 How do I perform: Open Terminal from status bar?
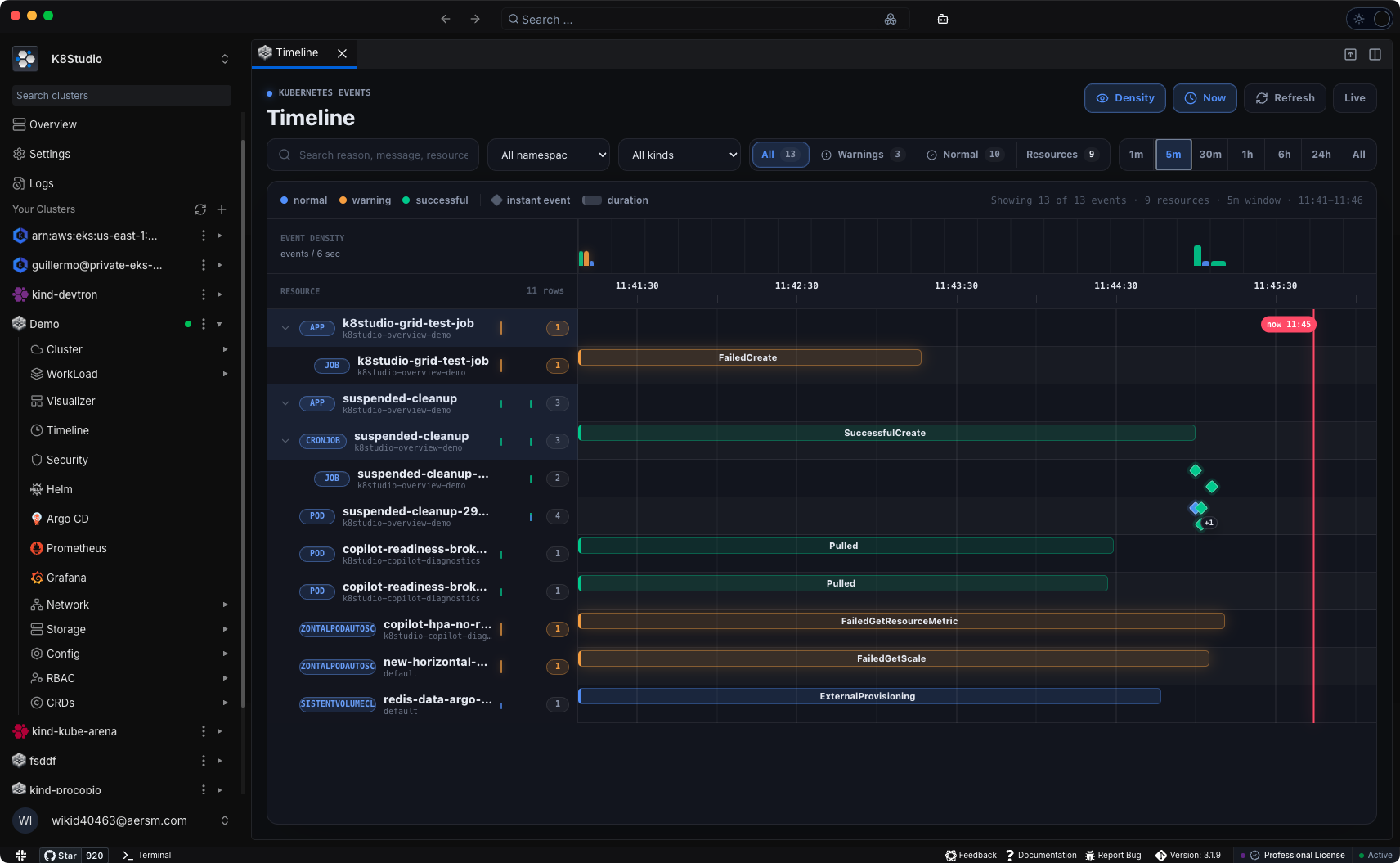[147, 855]
